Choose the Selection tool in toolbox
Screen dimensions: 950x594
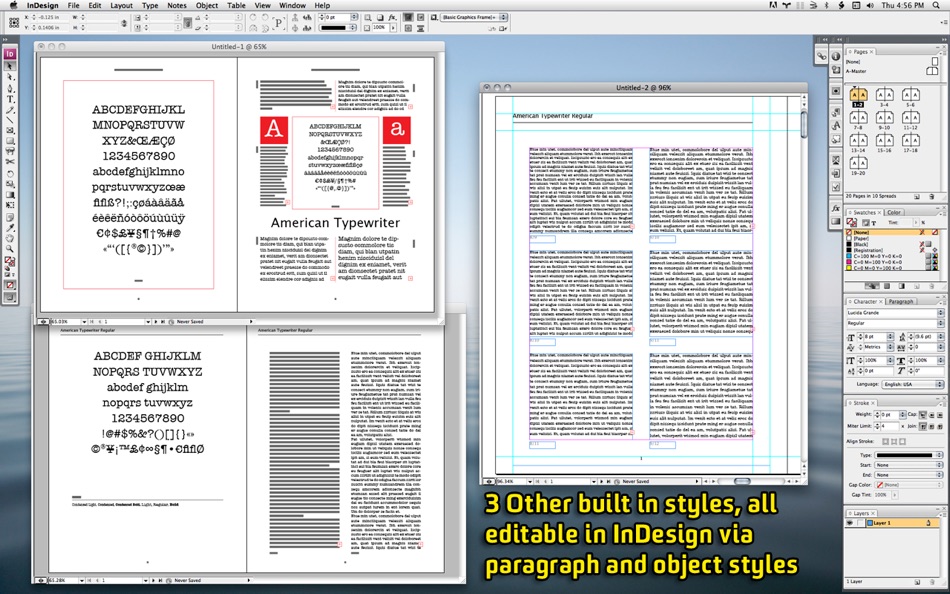(10, 66)
